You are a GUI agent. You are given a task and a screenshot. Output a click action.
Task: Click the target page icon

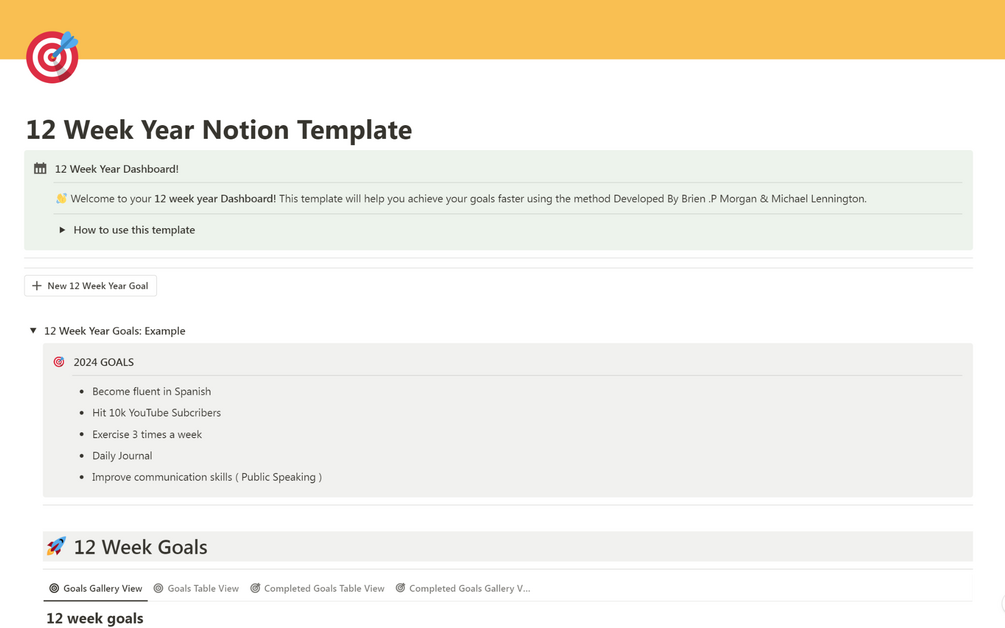coord(52,57)
